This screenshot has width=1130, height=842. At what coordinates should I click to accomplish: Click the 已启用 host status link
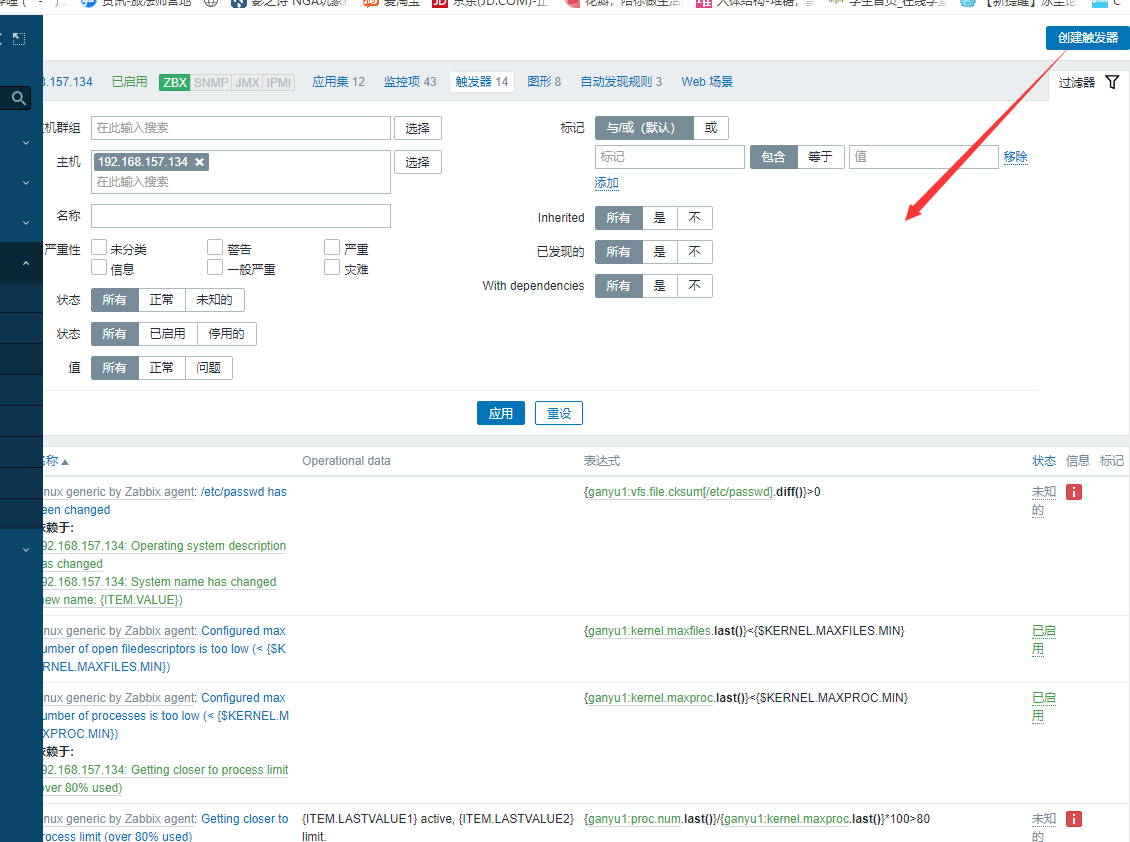tap(130, 82)
